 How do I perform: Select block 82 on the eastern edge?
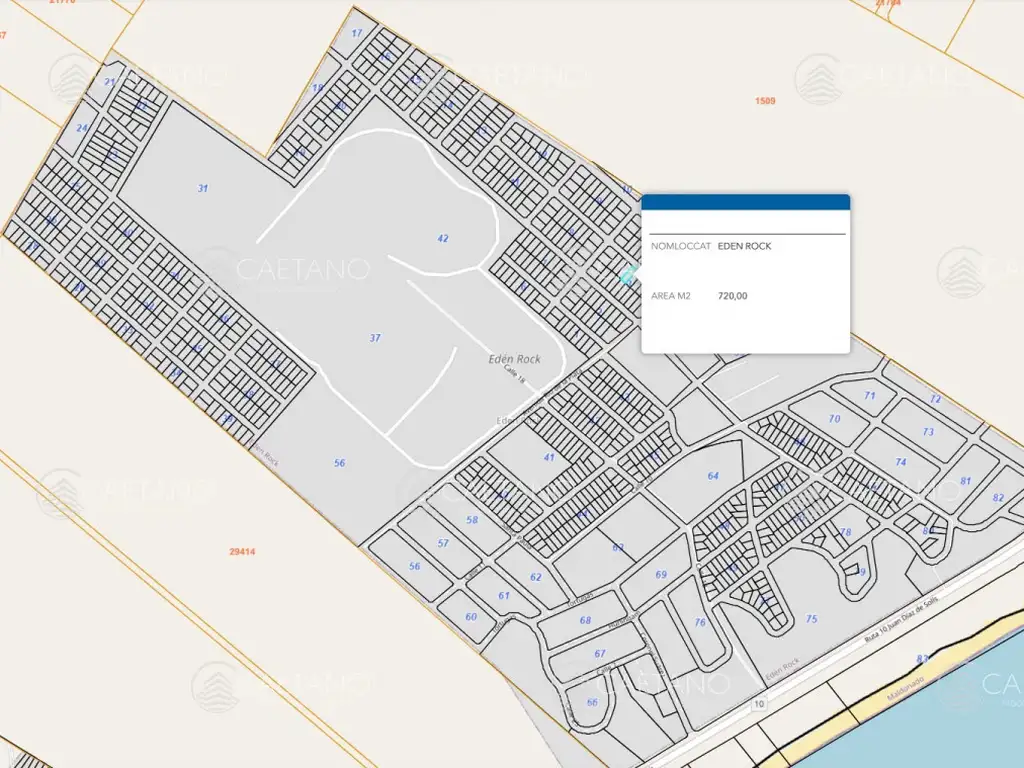[998, 498]
